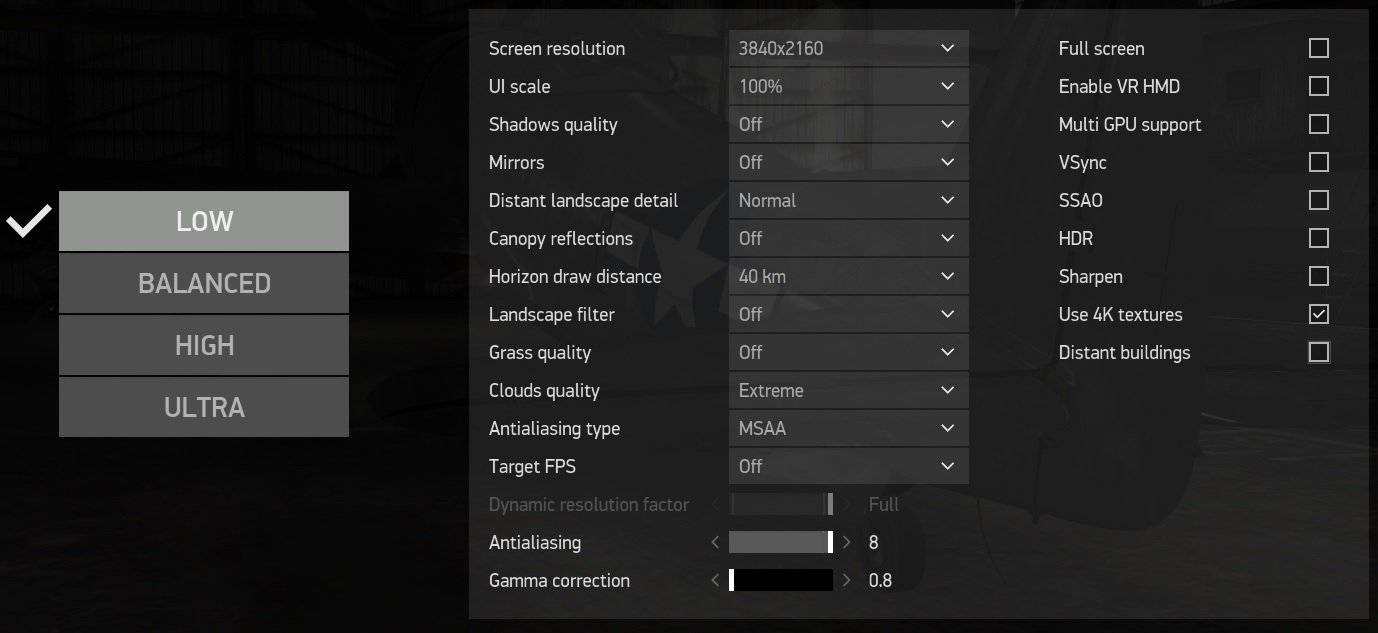
Task: Expand the Antialiasing type dropdown
Action: coord(849,428)
